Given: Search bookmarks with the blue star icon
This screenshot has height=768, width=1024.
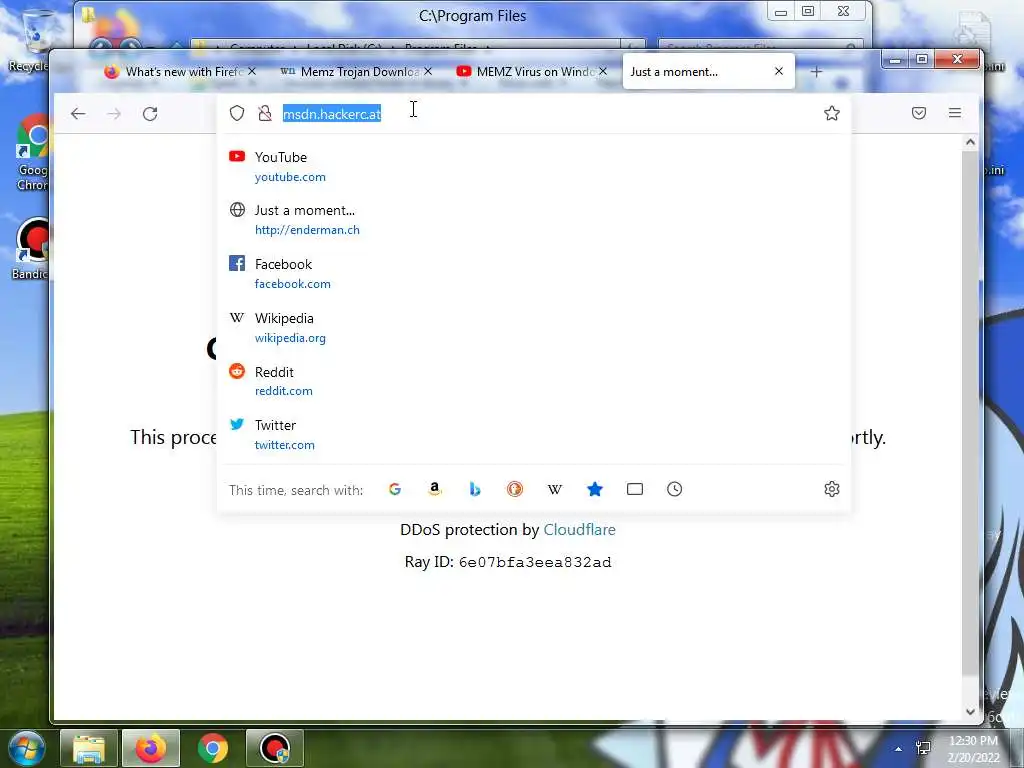Looking at the screenshot, I should [x=594, y=489].
